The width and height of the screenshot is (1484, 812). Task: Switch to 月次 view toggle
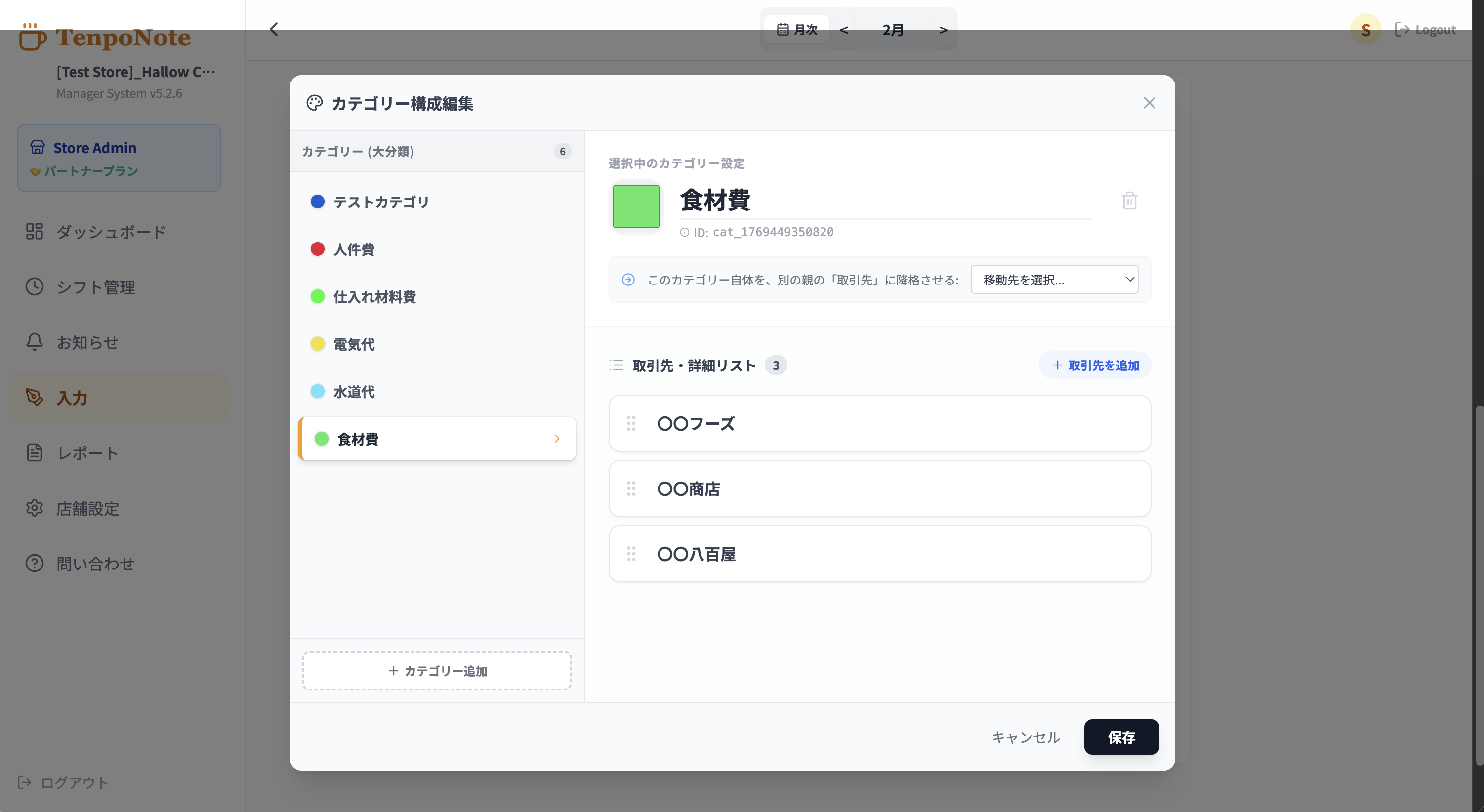coord(797,29)
